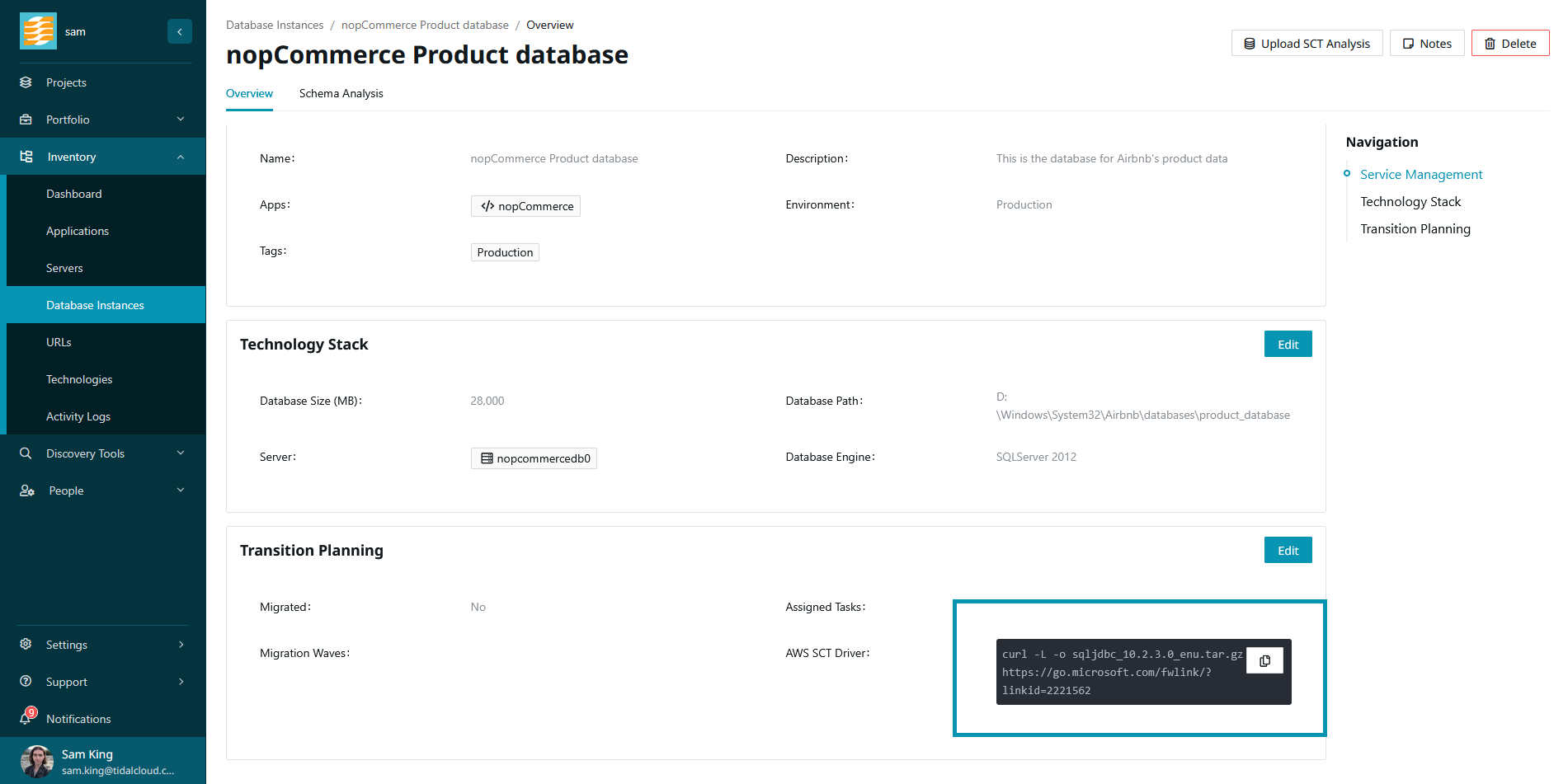The height and width of the screenshot is (784, 1568).
Task: Click the Tidal logo in sidebar
Action: click(x=38, y=31)
